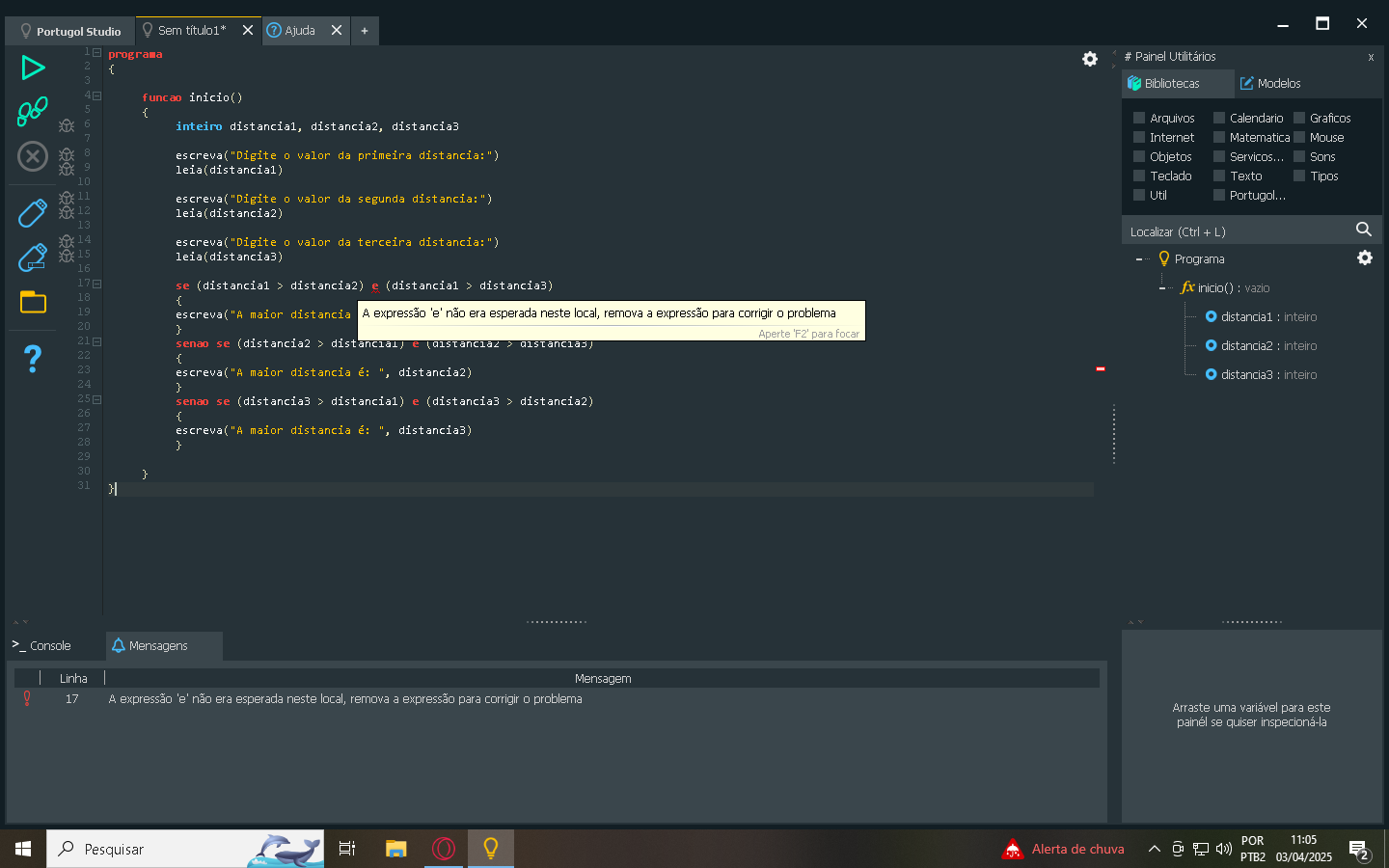Screen dimensions: 1389x868
Task: Toggle the breakpoint bug icon on line 11
Action: [x=67, y=198]
